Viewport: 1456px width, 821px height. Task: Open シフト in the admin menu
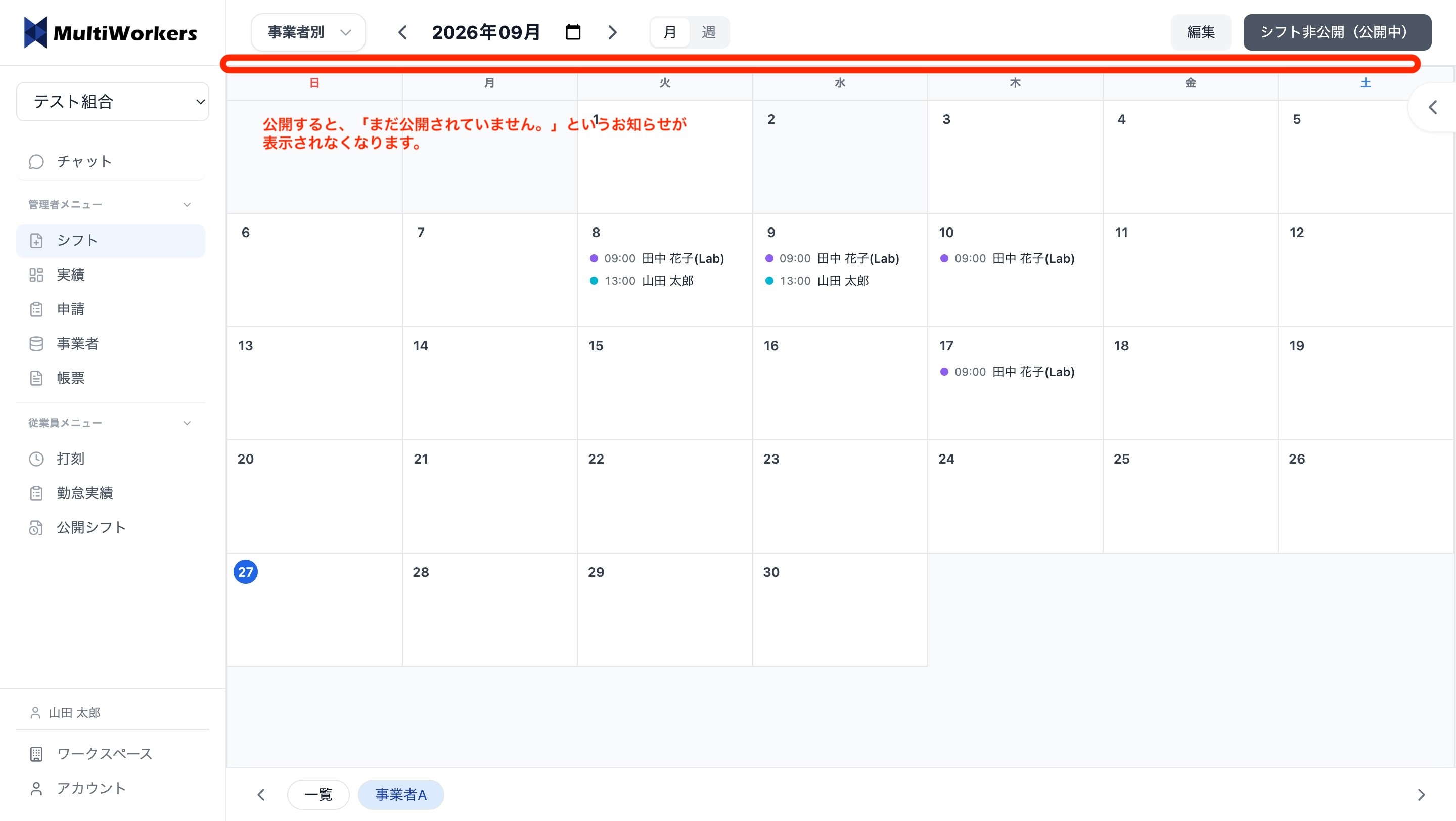110,240
